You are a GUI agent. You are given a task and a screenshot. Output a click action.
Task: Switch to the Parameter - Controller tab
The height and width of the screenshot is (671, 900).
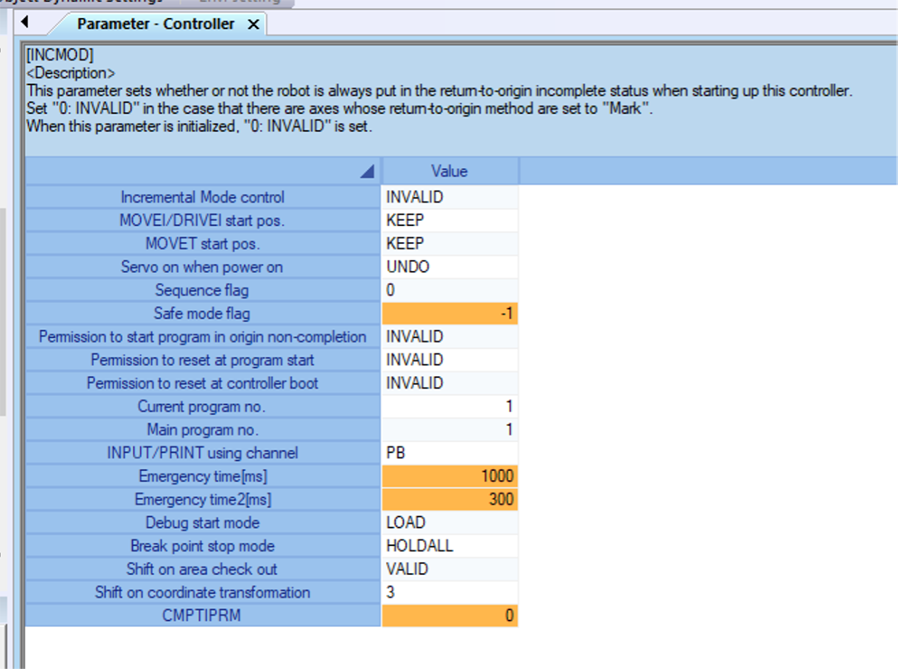click(x=155, y=24)
